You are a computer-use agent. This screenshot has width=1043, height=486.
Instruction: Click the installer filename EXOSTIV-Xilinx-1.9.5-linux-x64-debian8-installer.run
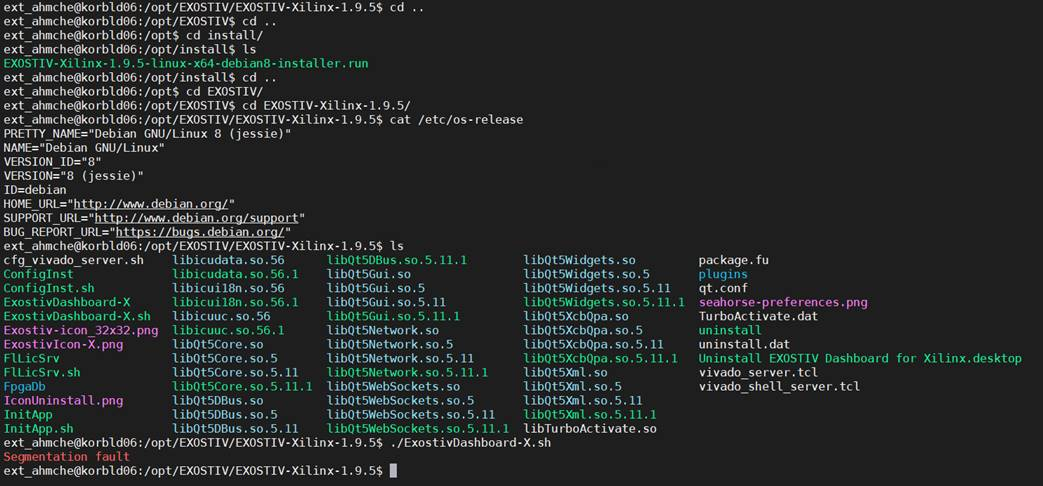186,64
